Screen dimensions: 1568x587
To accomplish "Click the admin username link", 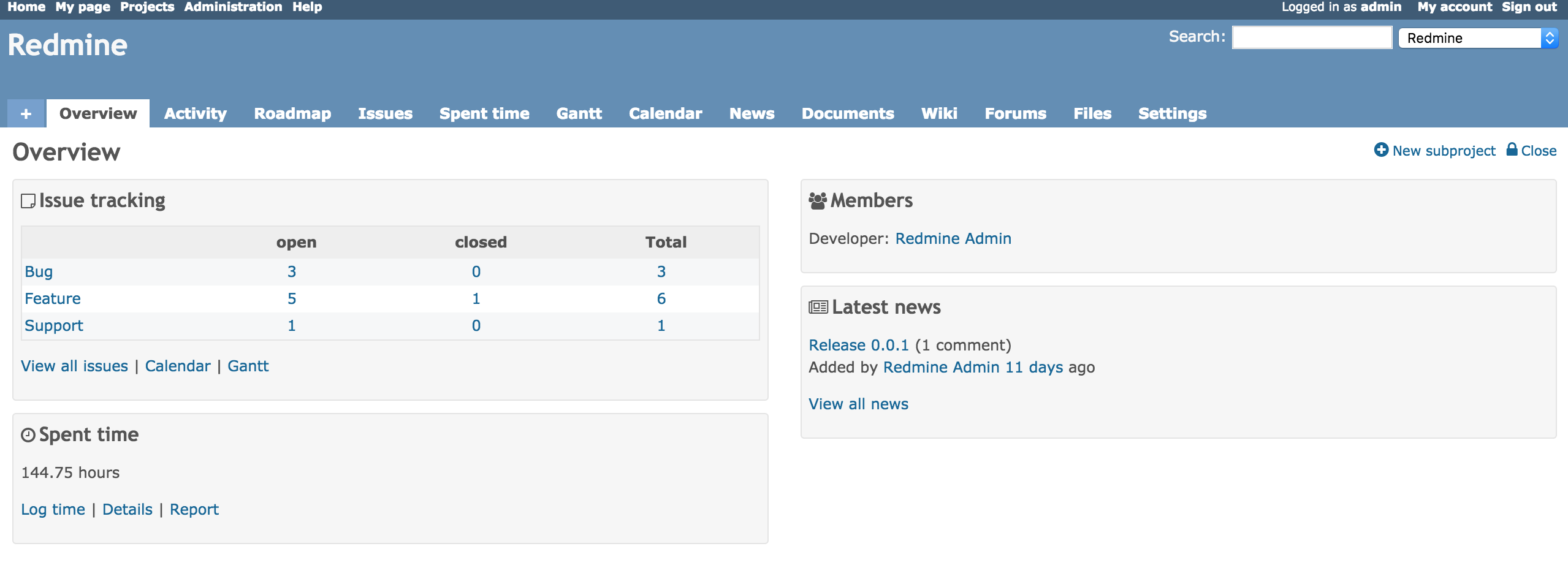I will 1380,7.
